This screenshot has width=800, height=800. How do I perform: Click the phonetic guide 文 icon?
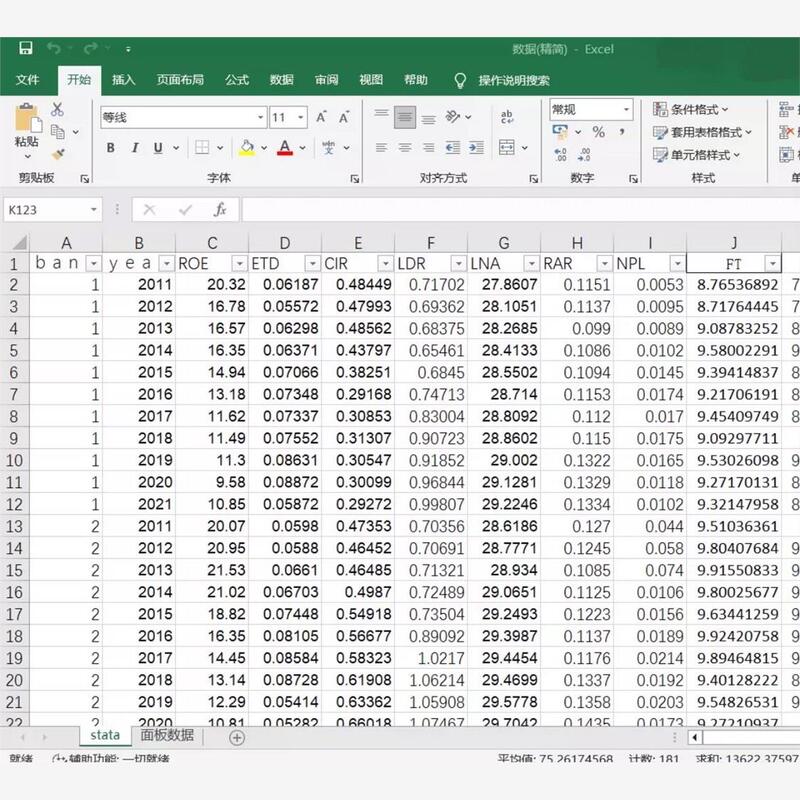329,147
